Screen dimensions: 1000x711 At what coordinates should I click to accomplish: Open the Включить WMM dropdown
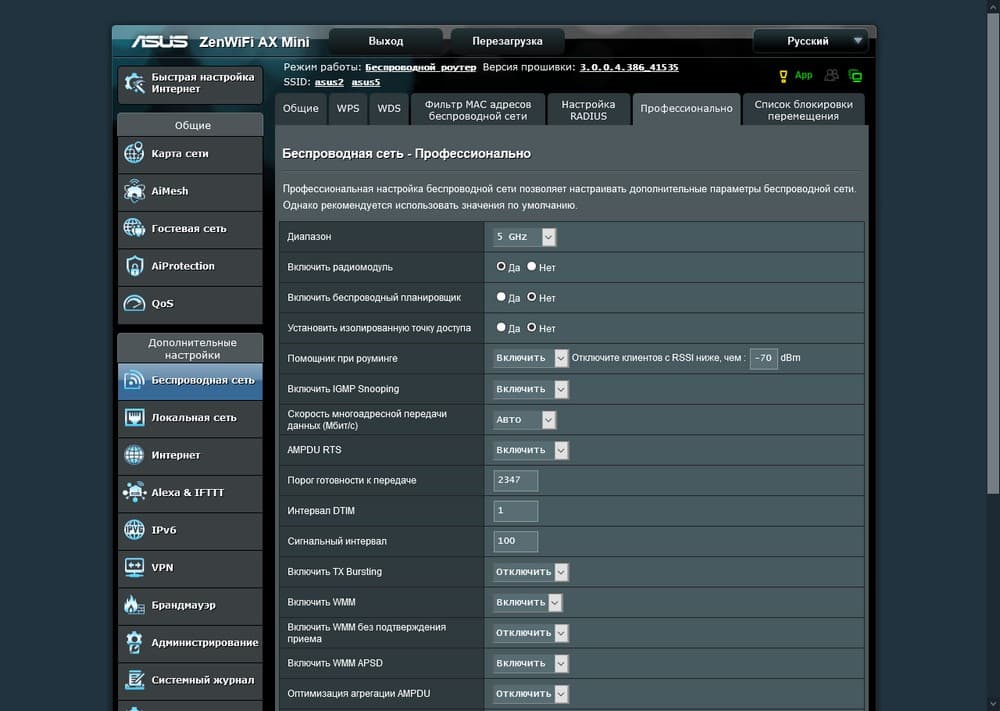pyautogui.click(x=527, y=603)
